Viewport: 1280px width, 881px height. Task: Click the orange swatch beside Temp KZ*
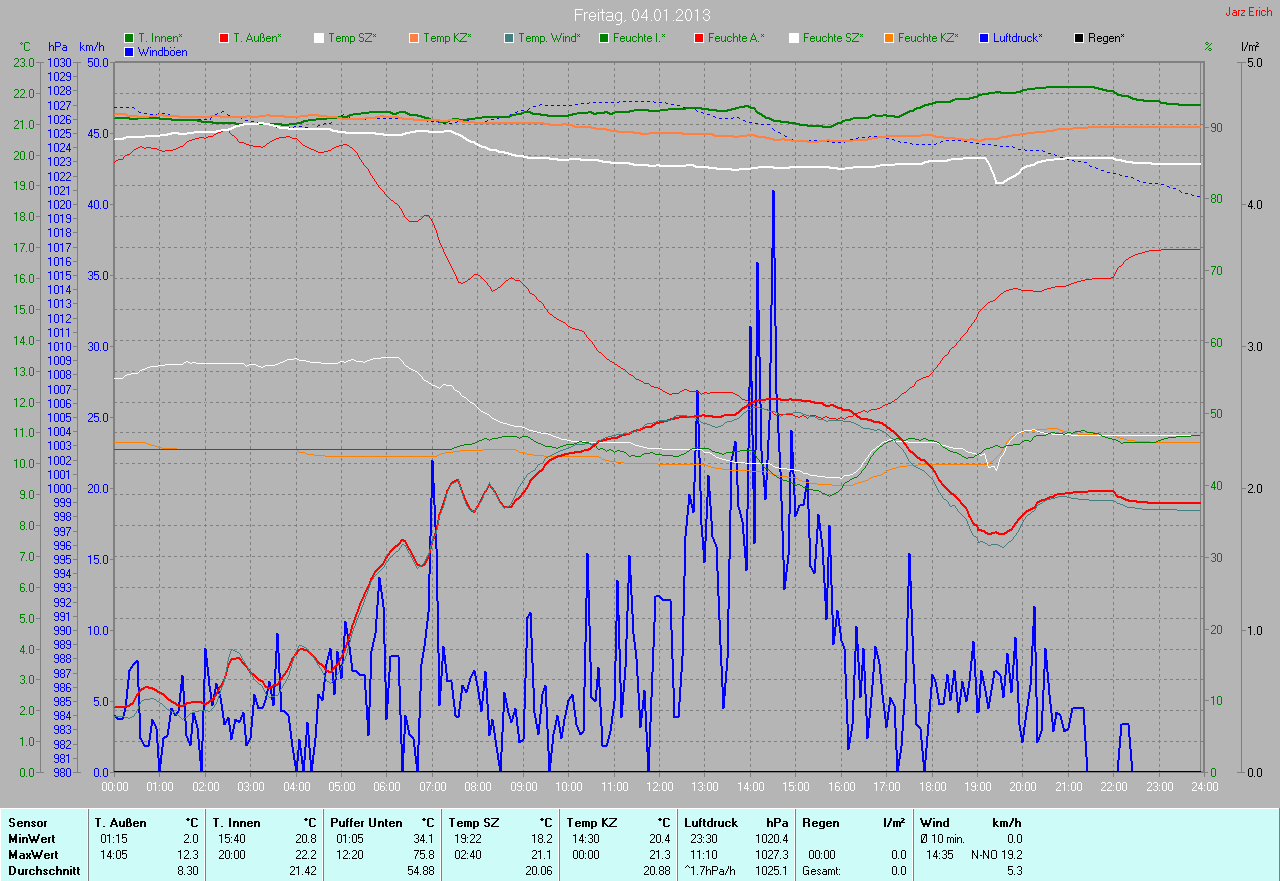414,38
